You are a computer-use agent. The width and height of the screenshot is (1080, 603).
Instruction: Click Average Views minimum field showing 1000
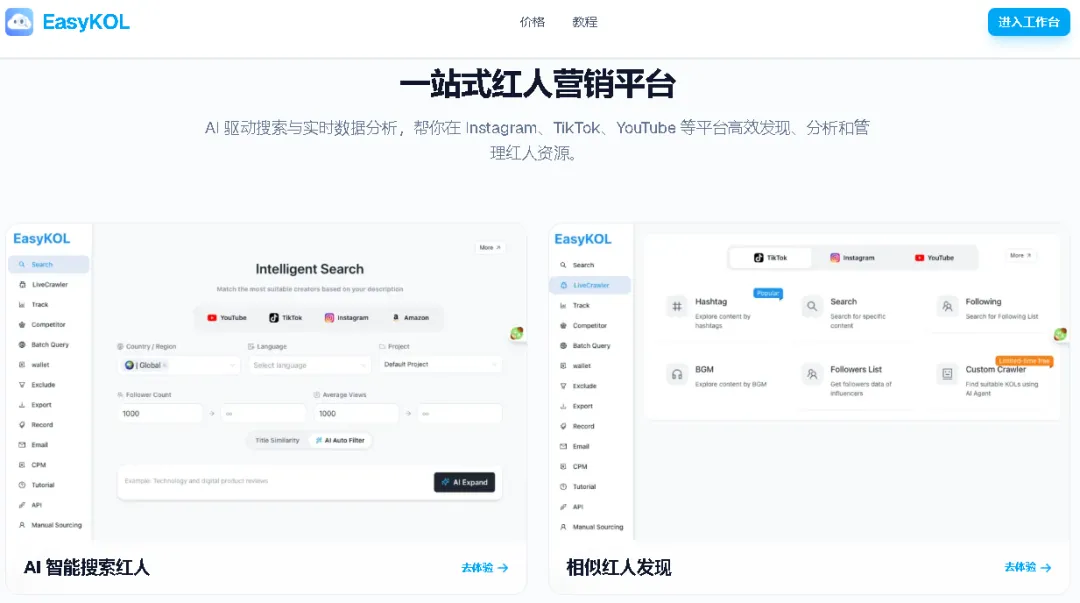(356, 413)
